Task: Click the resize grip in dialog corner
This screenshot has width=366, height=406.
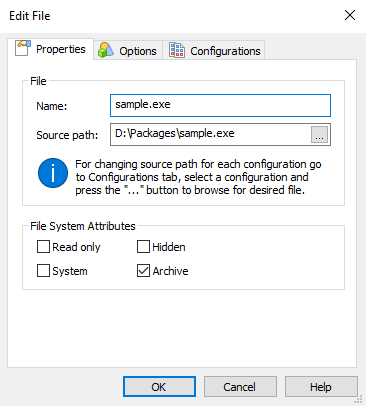Action: point(359,399)
